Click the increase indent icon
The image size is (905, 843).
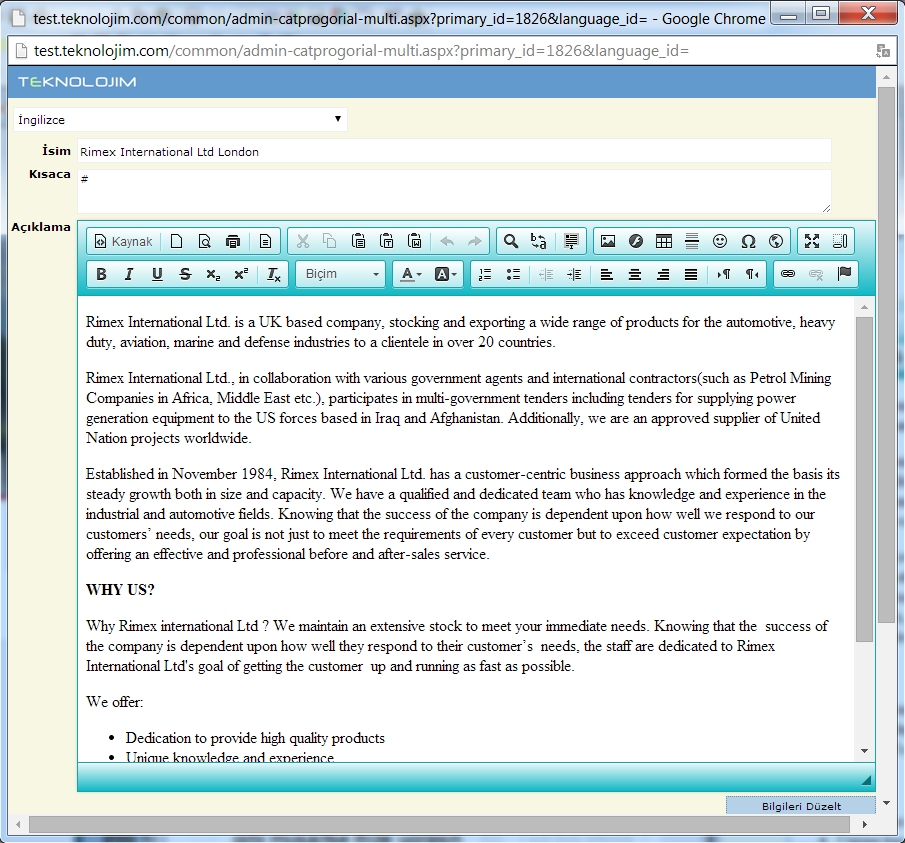click(574, 274)
